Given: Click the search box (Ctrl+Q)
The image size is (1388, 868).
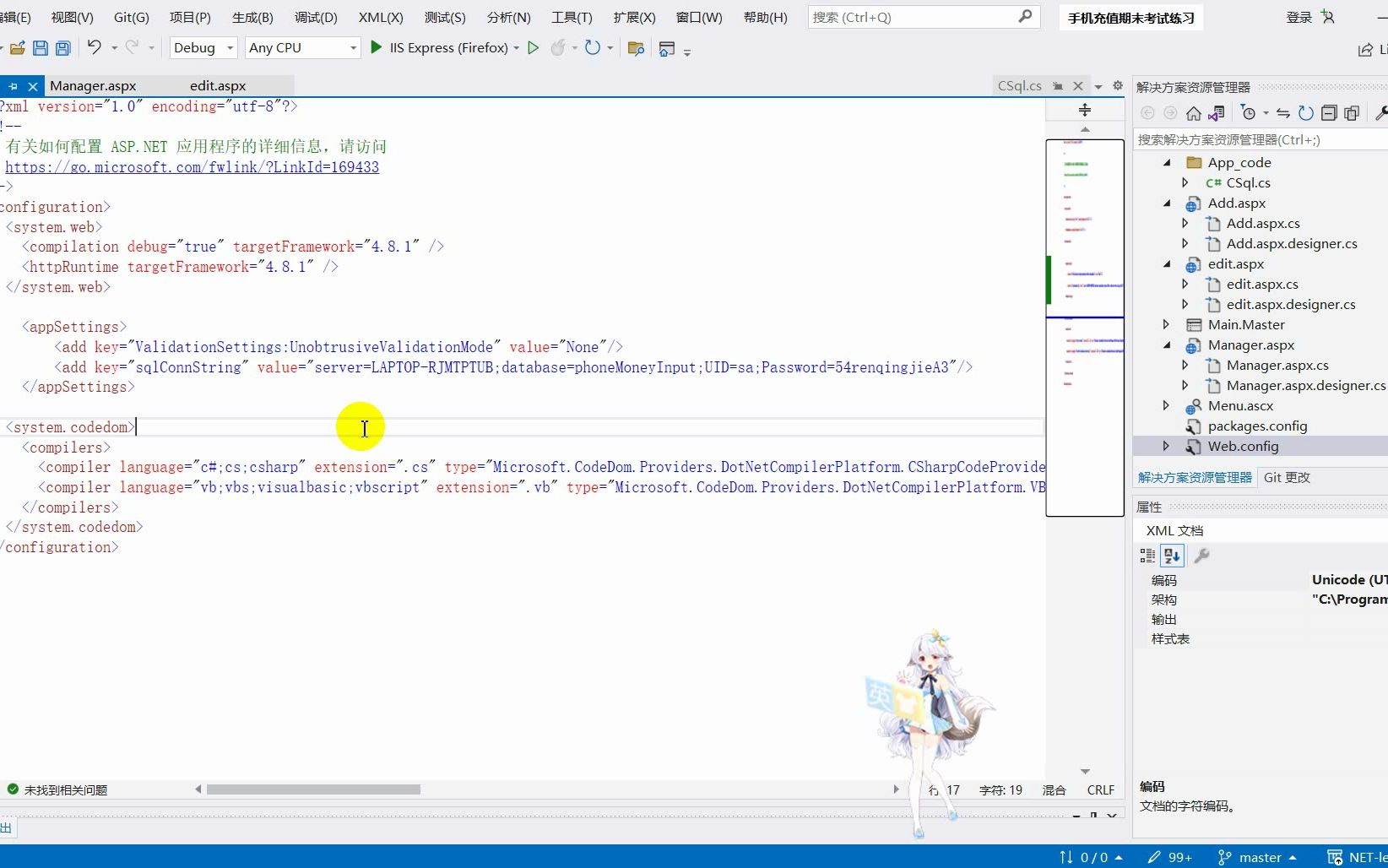Looking at the screenshot, I should [923, 17].
